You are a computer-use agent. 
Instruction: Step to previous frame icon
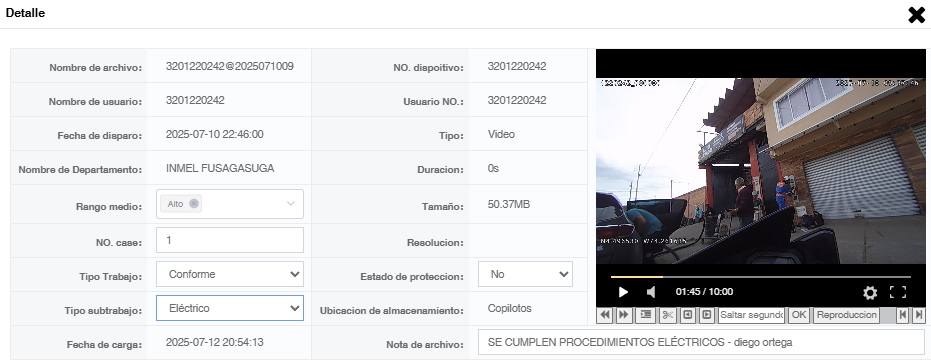tap(688, 315)
